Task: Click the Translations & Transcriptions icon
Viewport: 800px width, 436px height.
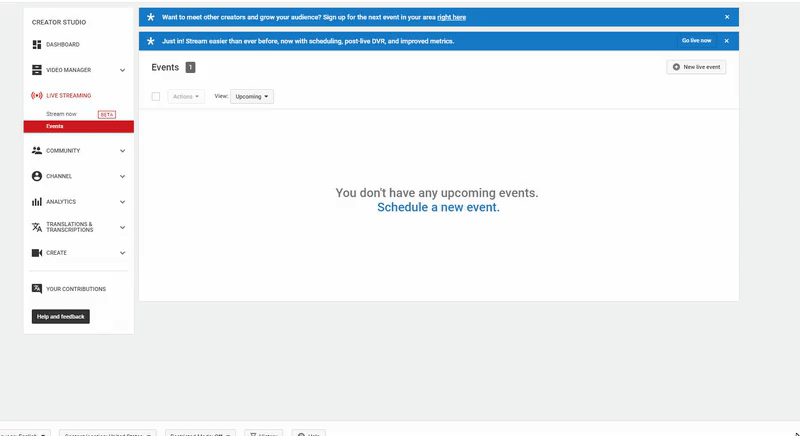Action: 37,227
